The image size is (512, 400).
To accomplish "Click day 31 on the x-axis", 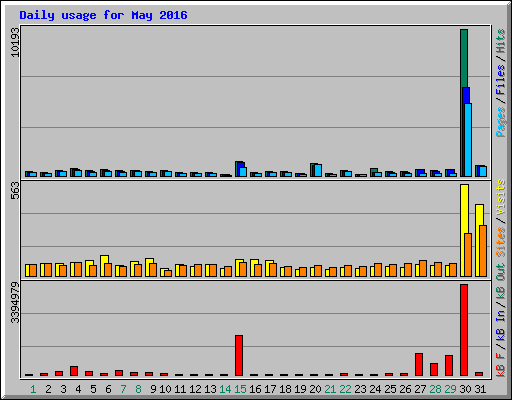I will [x=480, y=389].
